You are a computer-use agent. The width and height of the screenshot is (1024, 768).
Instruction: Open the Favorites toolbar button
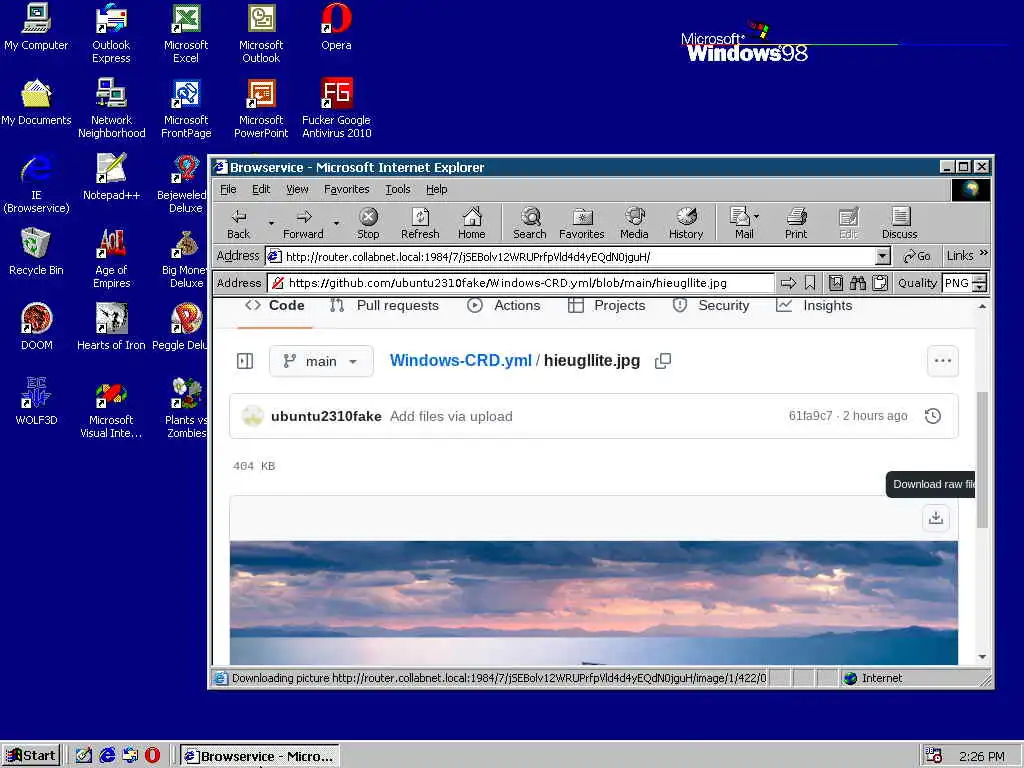coord(581,223)
